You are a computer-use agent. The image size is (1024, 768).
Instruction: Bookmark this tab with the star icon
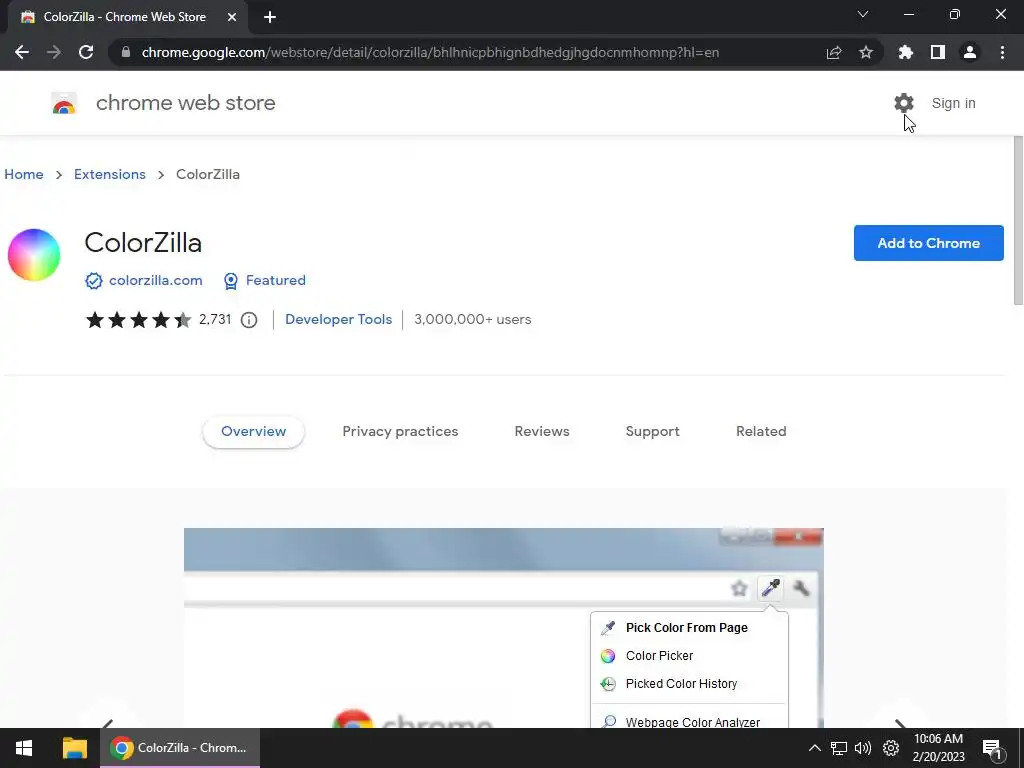[x=866, y=52]
